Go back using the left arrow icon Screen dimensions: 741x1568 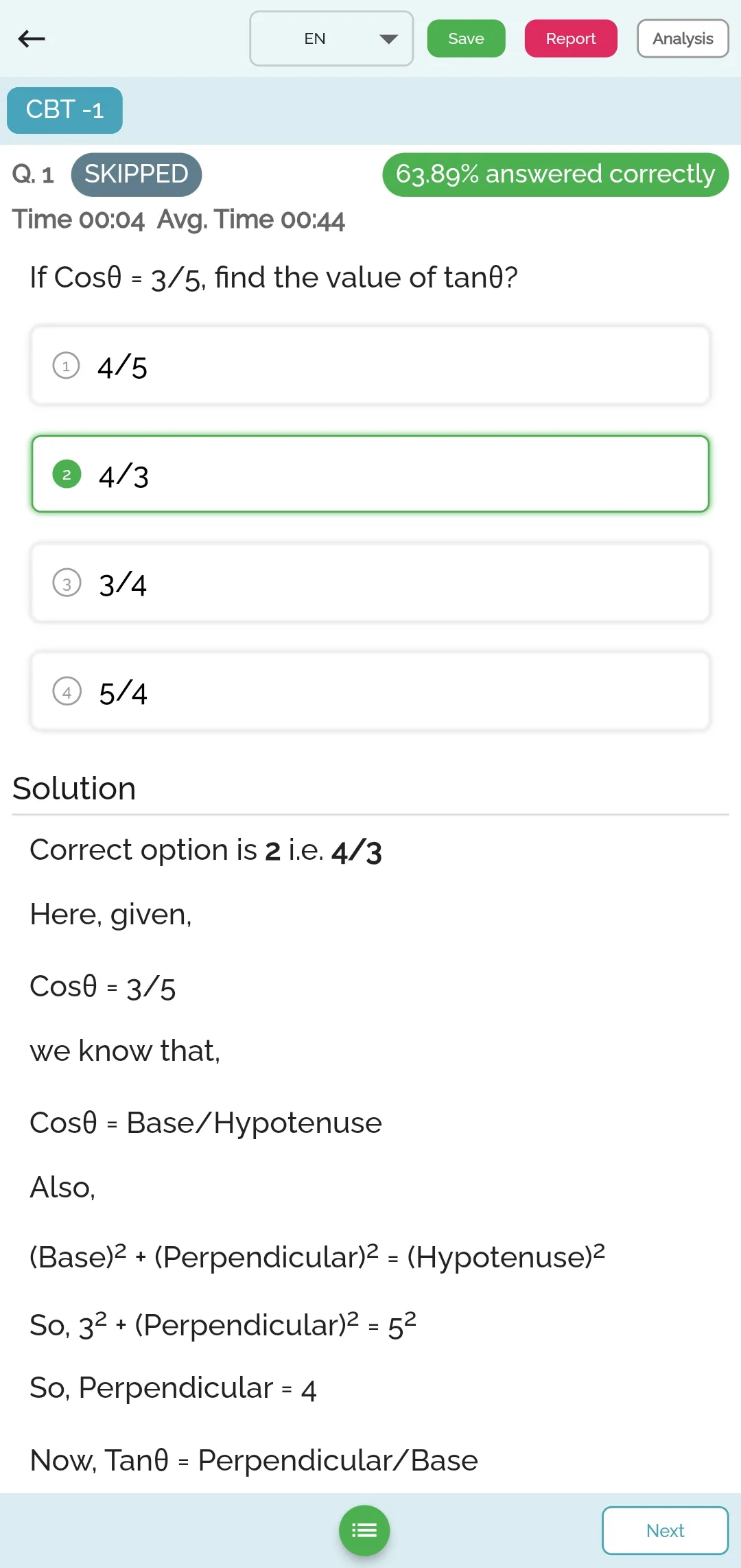(x=32, y=38)
